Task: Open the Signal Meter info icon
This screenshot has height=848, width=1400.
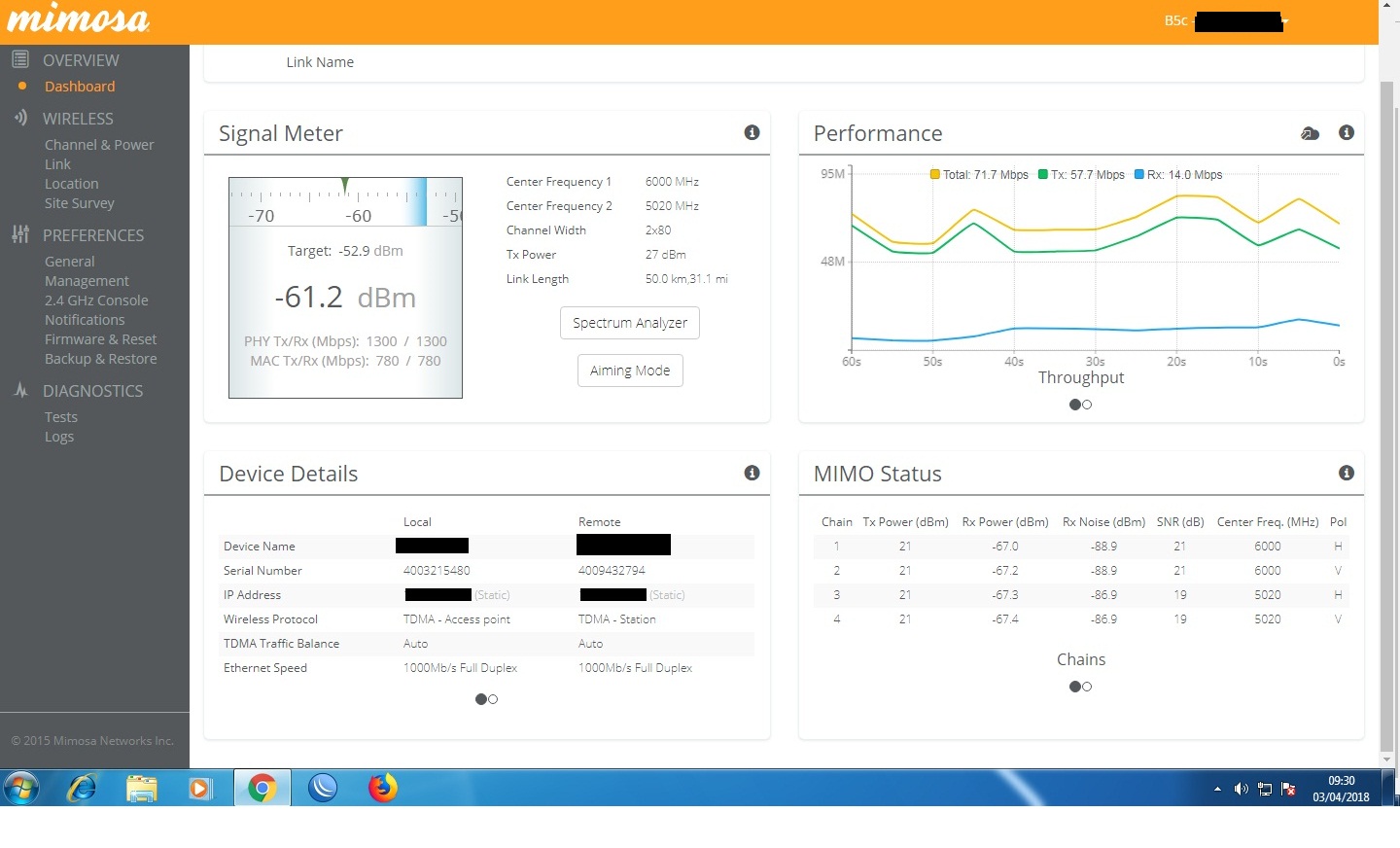Action: 752,132
